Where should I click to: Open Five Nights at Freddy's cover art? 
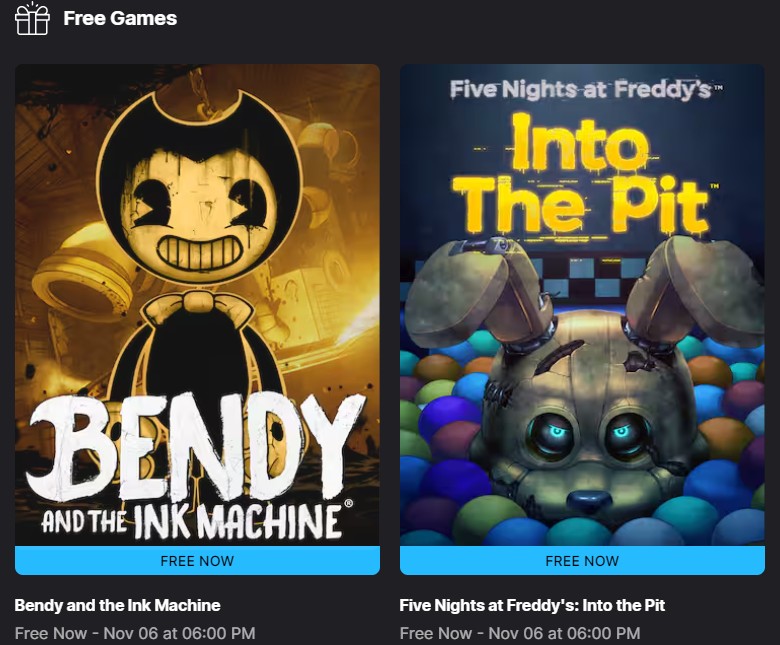582,305
